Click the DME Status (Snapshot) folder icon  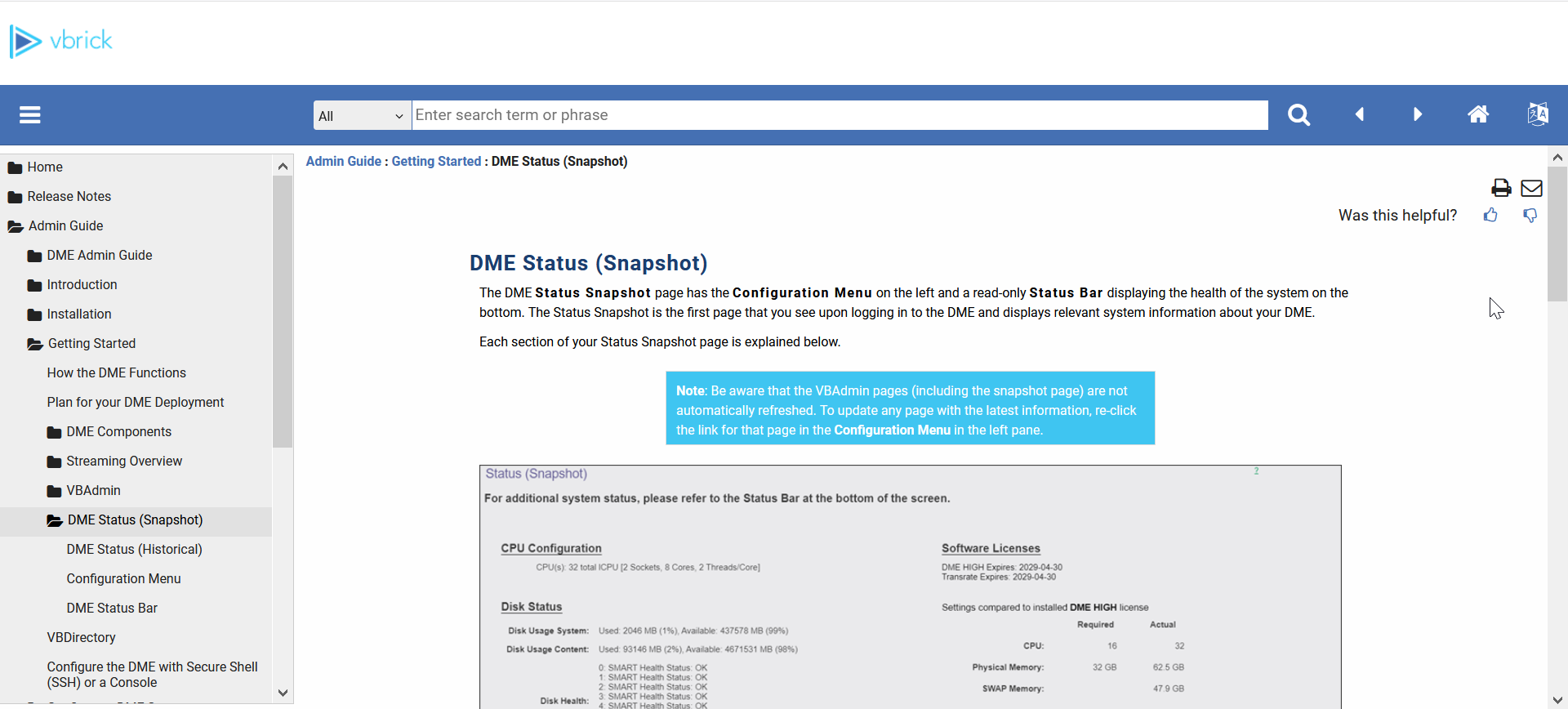pos(55,520)
